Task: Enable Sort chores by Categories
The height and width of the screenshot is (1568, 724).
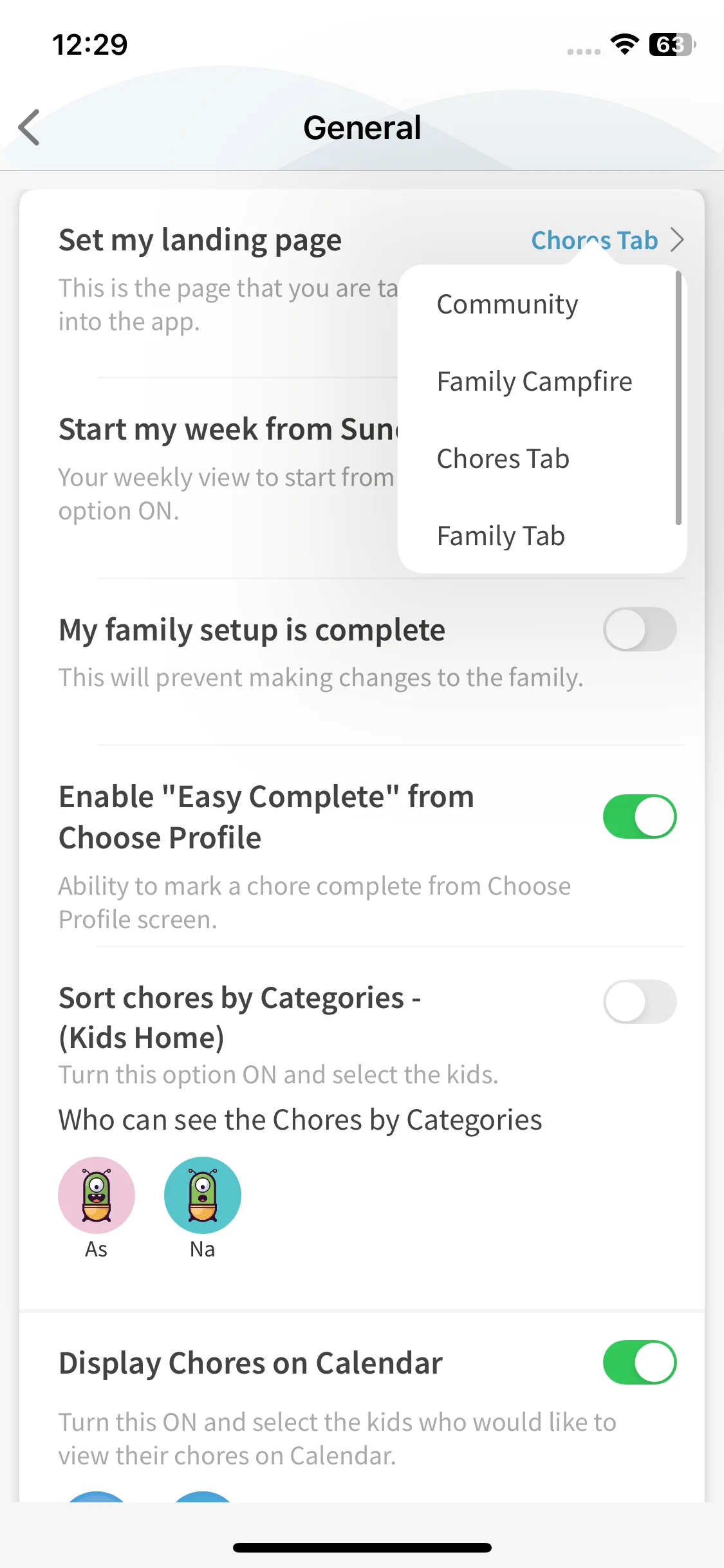Action: click(x=640, y=1002)
